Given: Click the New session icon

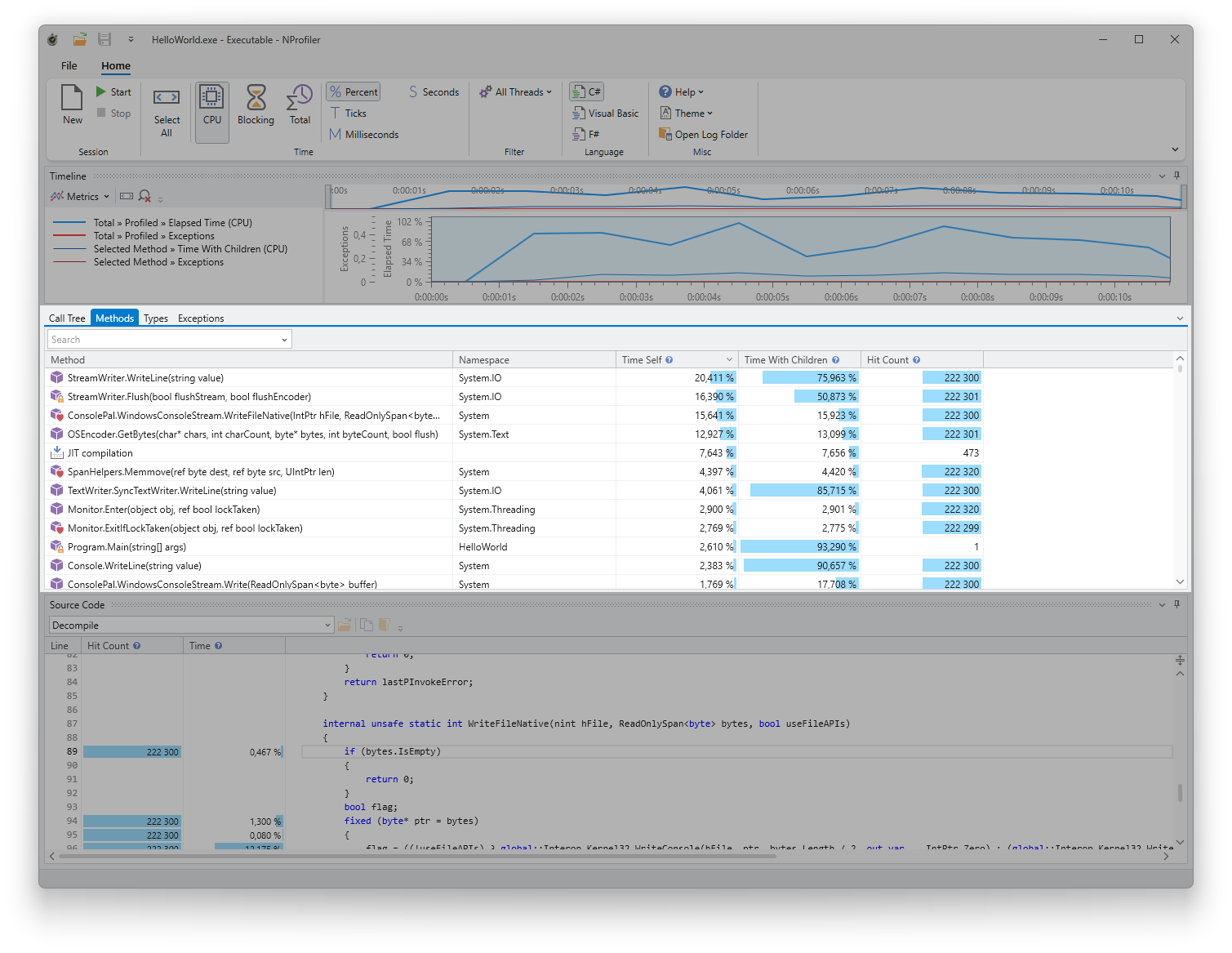Looking at the screenshot, I should [x=72, y=99].
